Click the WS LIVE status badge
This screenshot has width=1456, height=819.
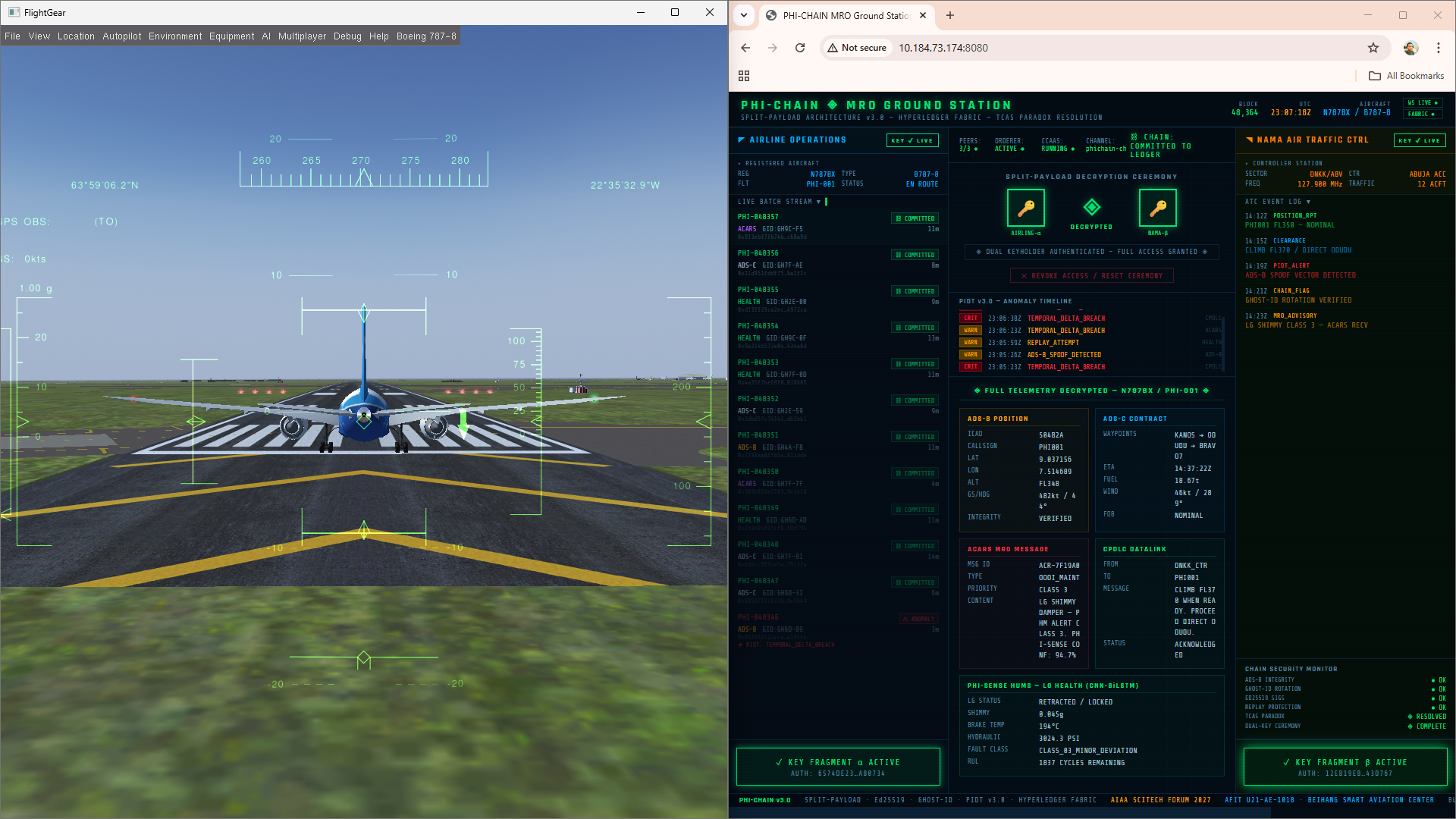click(1423, 102)
